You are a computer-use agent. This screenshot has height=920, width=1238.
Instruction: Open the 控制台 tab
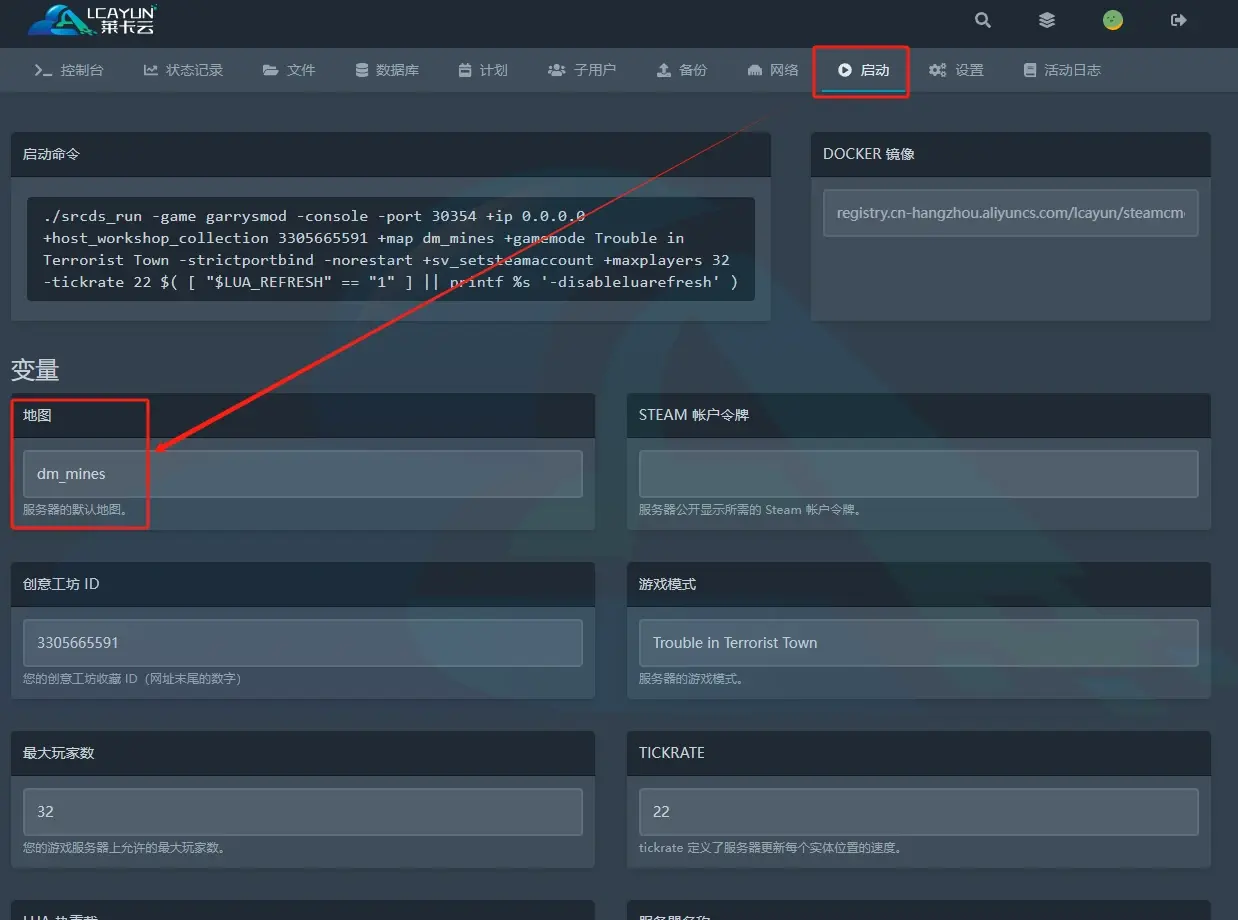[x=69, y=70]
